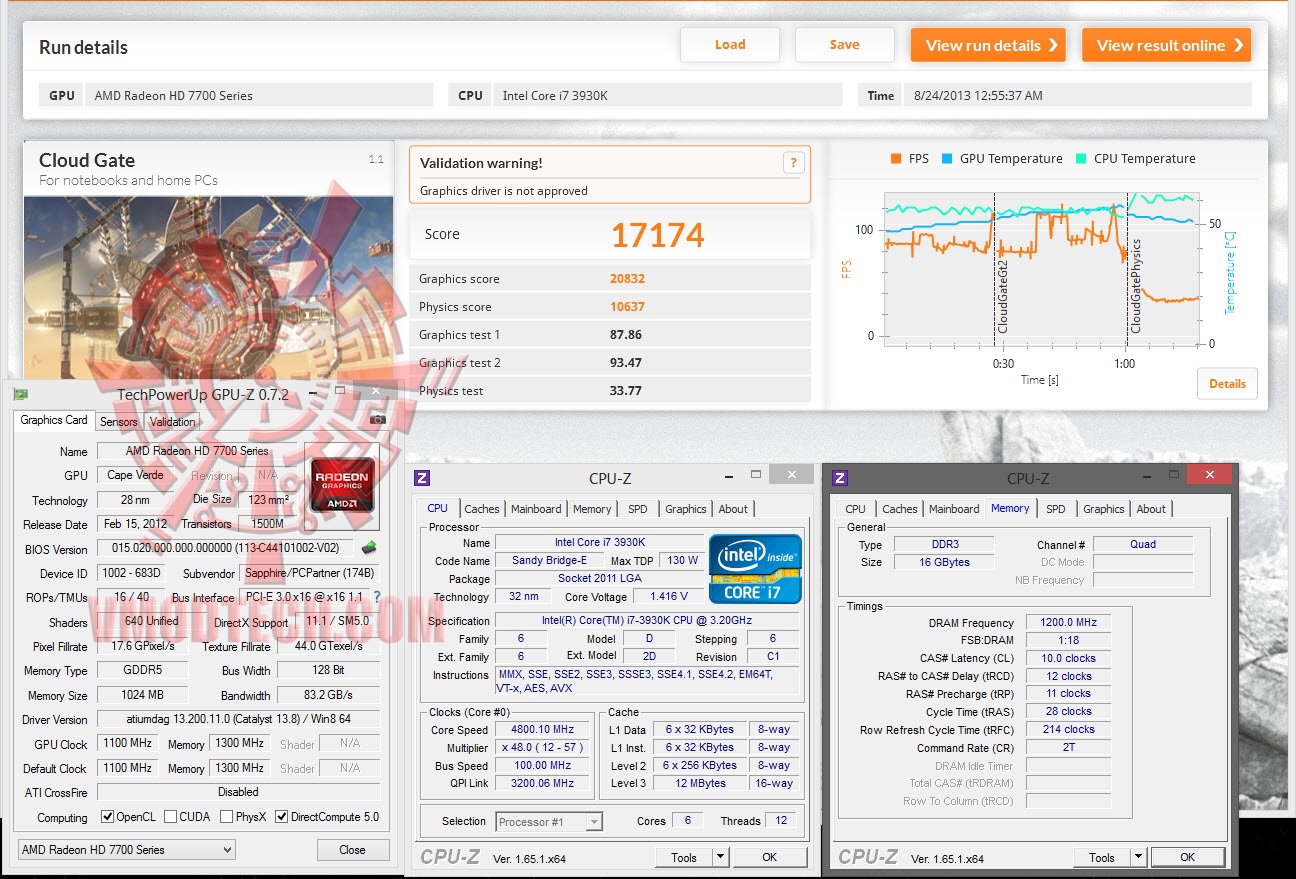Viewport: 1296px width, 879px height.
Task: Click the BIOS Version field in GPU-Z
Action: click(227, 549)
